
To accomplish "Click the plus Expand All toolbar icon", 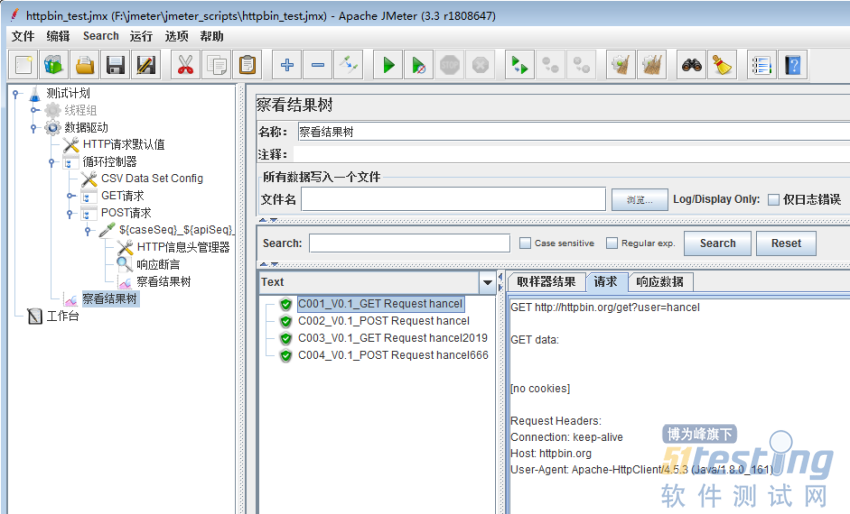I will pos(287,66).
